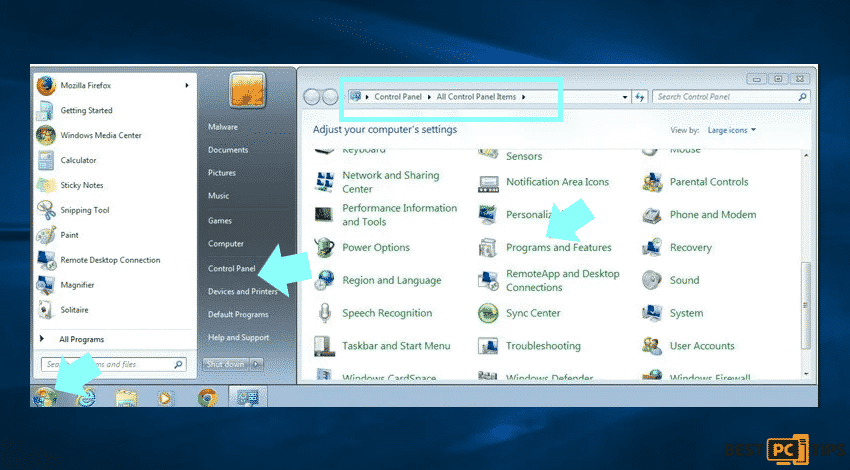Click the Region and Language globe icon
850x470 pixels.
click(x=324, y=280)
